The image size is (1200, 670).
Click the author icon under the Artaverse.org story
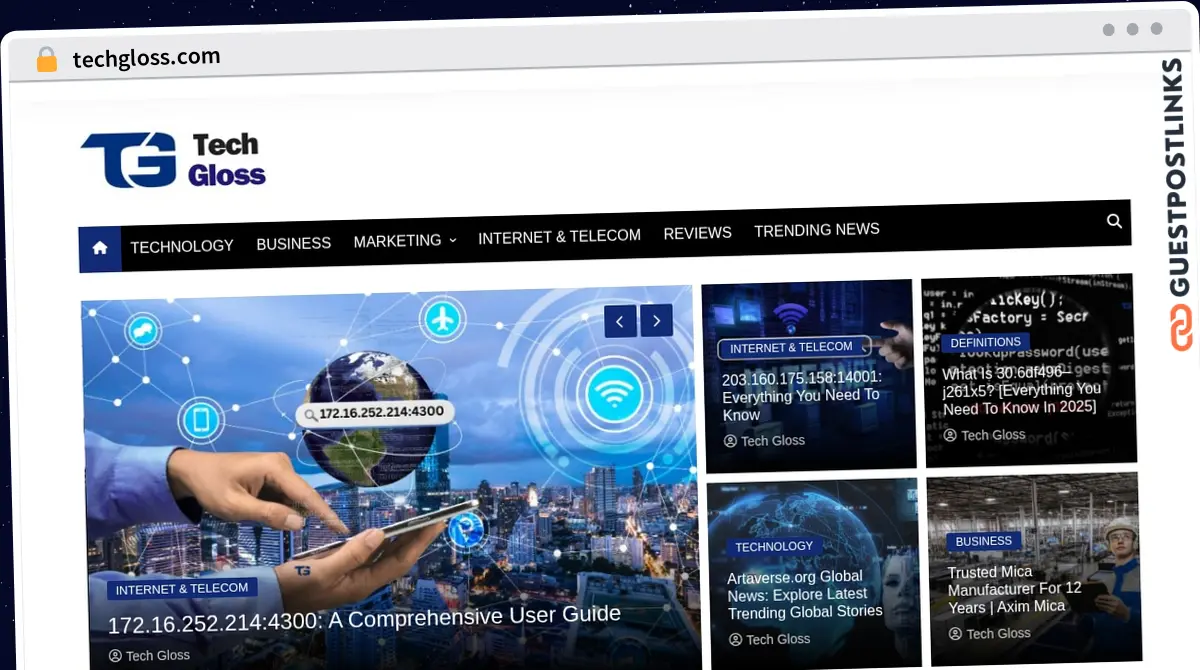tap(735, 639)
